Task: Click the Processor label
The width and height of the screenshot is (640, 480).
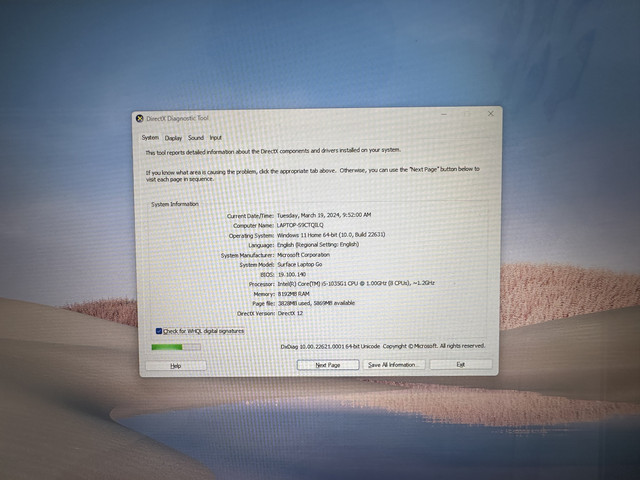Action: [261, 284]
